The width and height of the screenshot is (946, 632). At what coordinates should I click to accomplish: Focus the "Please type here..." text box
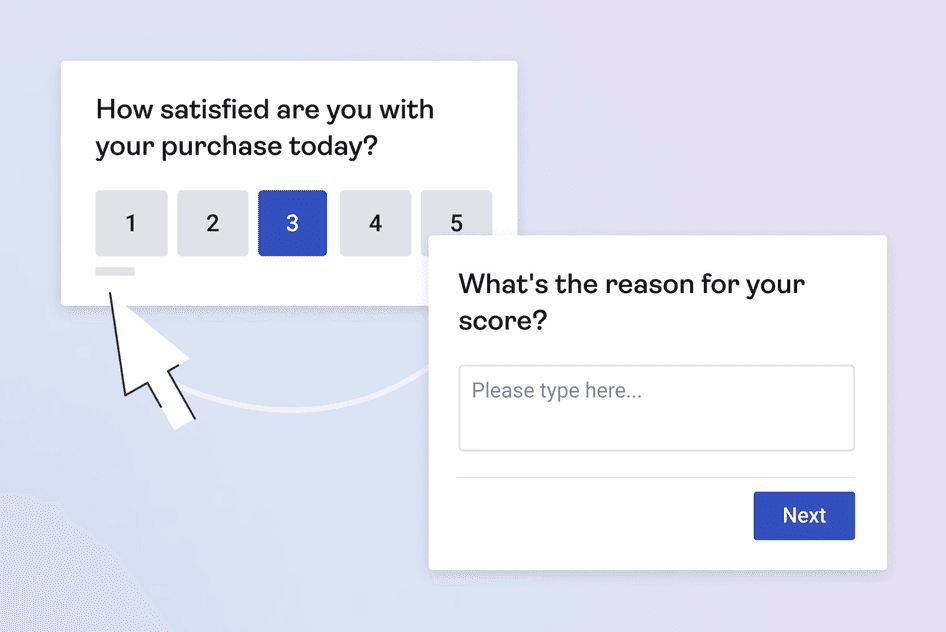(656, 392)
